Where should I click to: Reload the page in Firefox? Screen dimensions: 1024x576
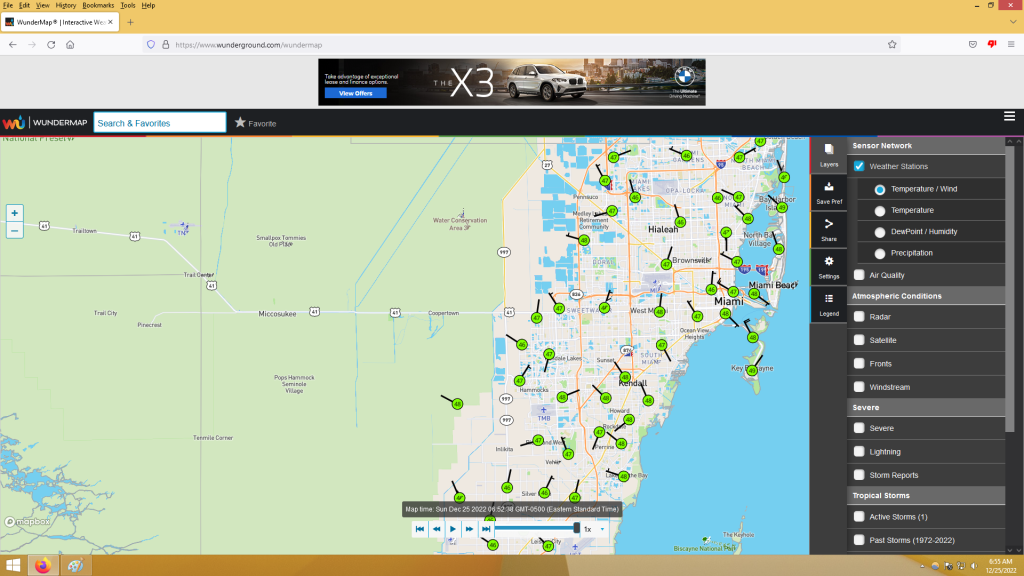51,44
